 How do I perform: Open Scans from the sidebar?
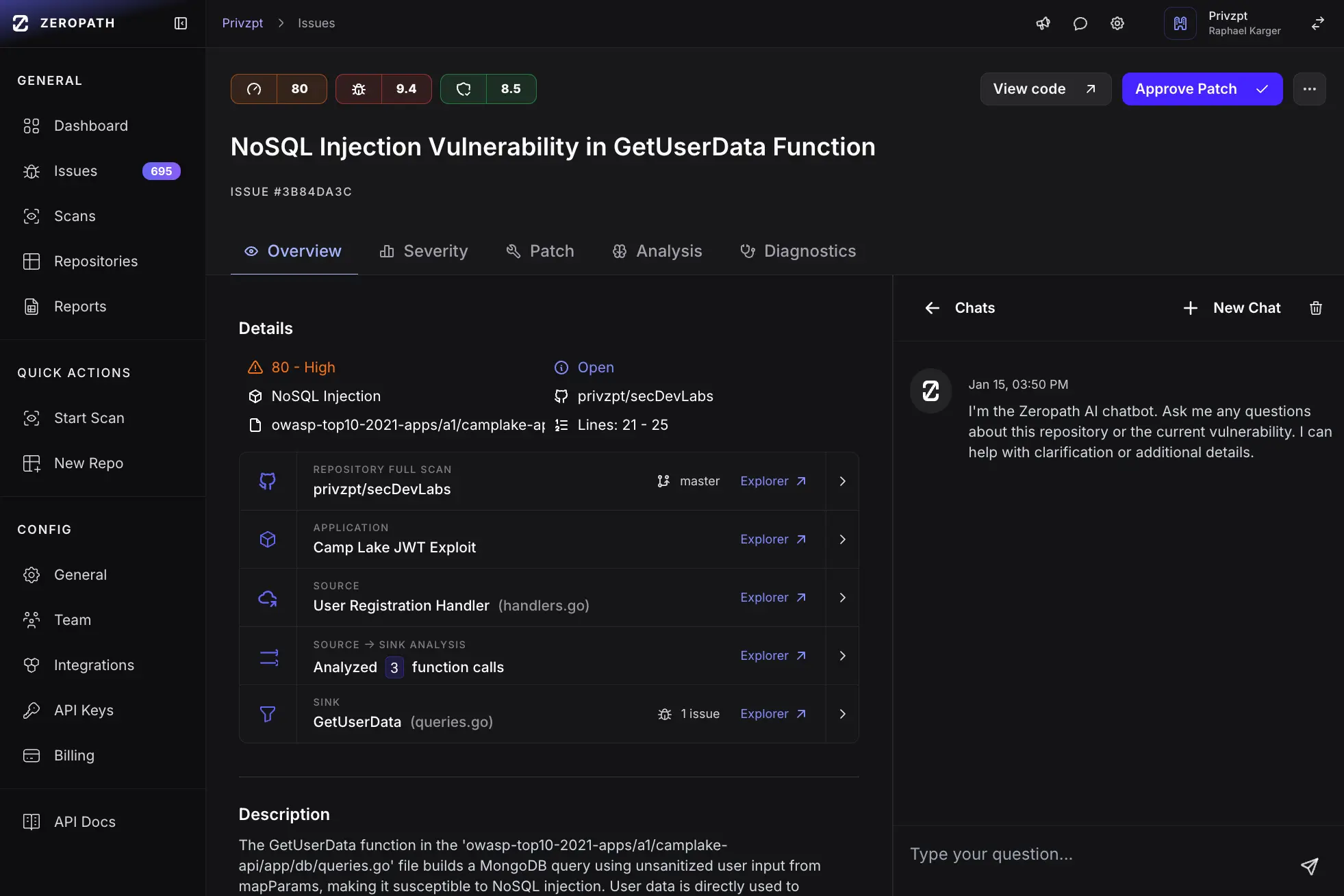(x=75, y=216)
